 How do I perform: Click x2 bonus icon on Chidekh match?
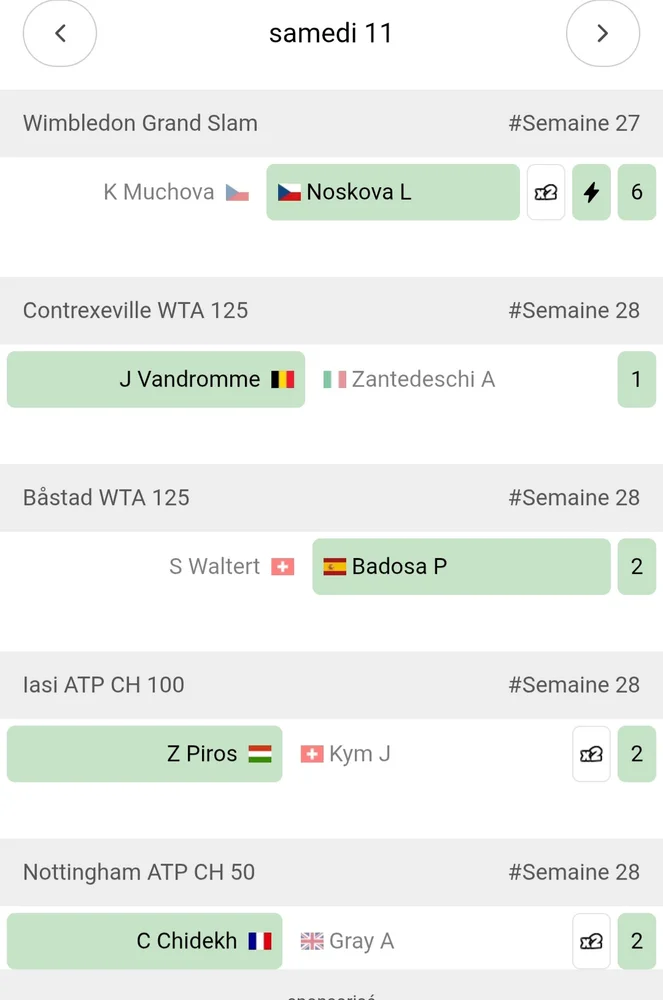591,941
